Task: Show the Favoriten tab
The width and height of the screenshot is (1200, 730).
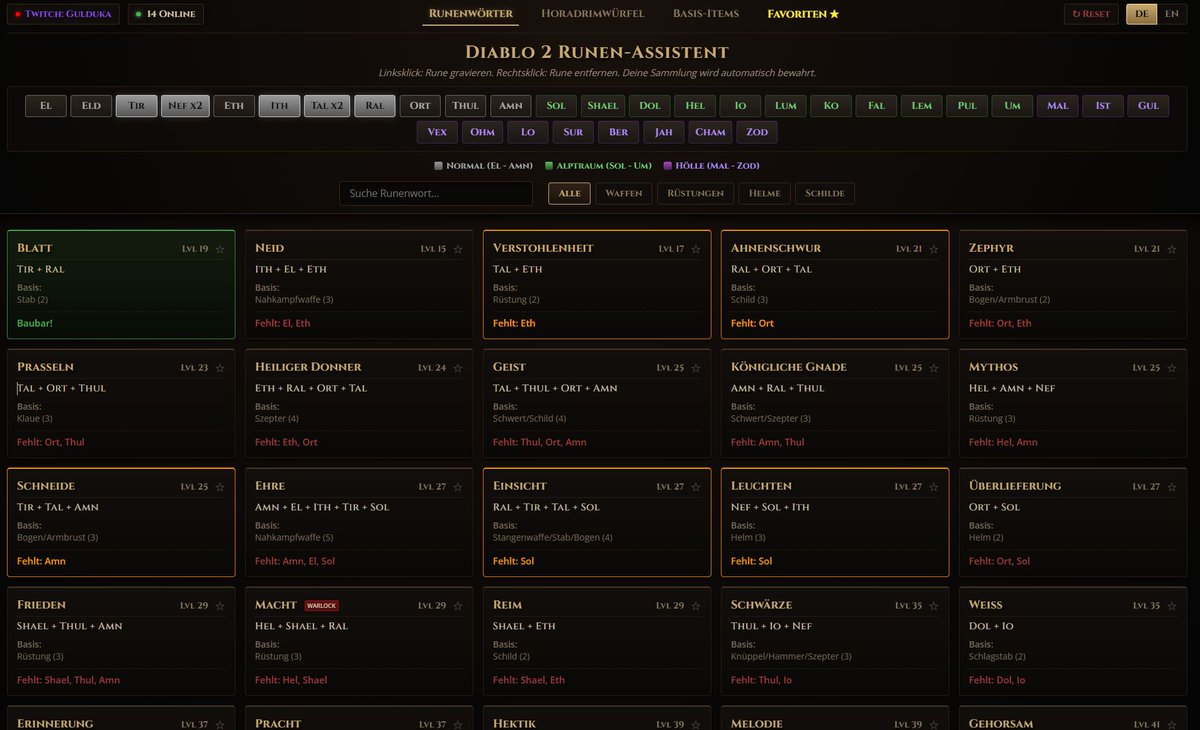Action: [x=803, y=14]
